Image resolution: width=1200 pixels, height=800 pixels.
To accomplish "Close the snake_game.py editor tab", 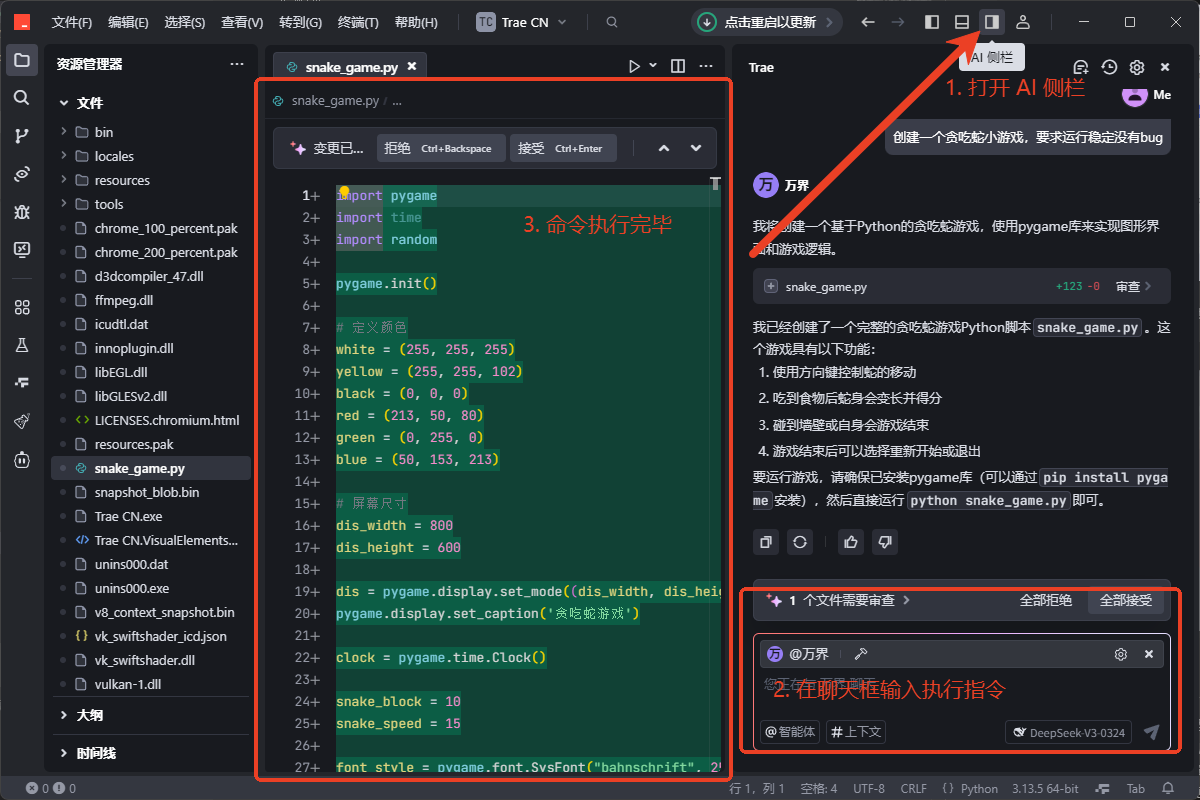I will click(411, 67).
